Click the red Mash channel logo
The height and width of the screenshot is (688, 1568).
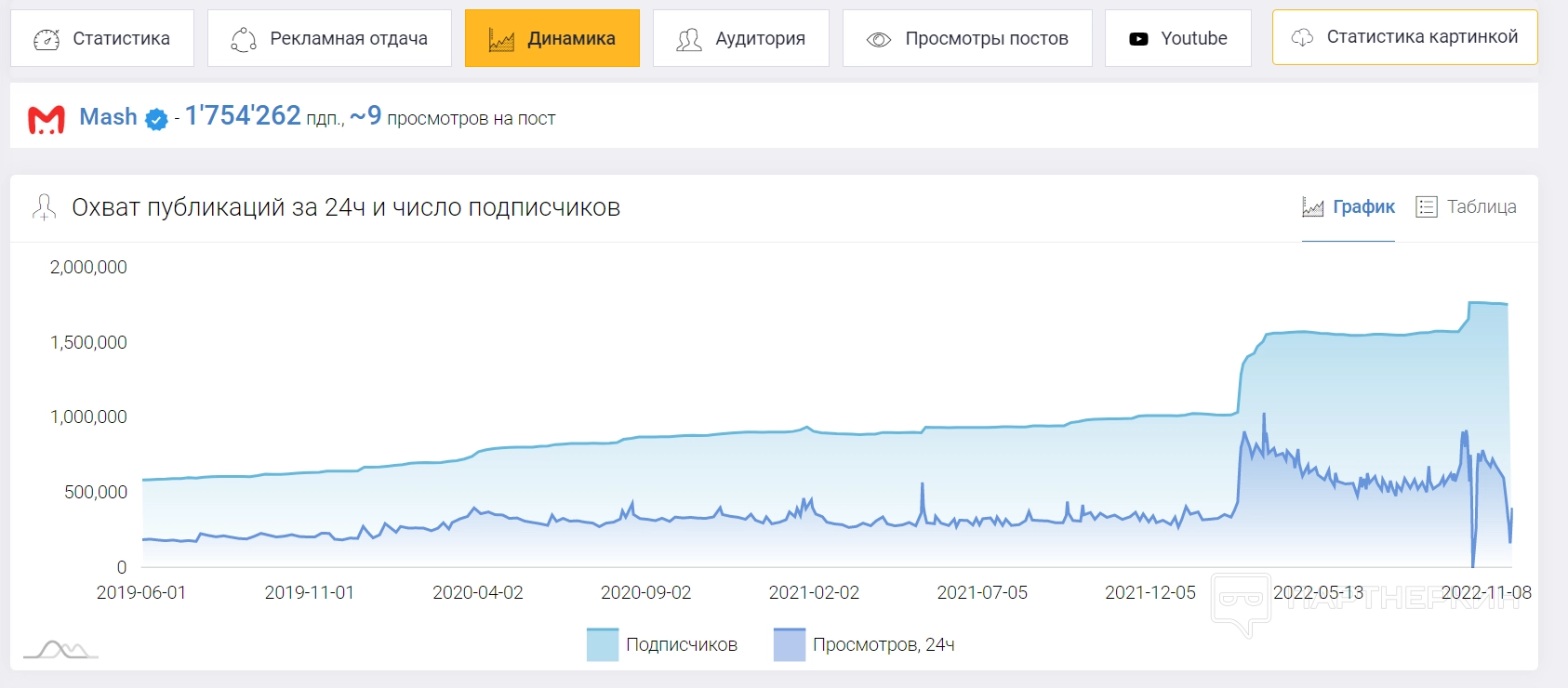tap(47, 119)
